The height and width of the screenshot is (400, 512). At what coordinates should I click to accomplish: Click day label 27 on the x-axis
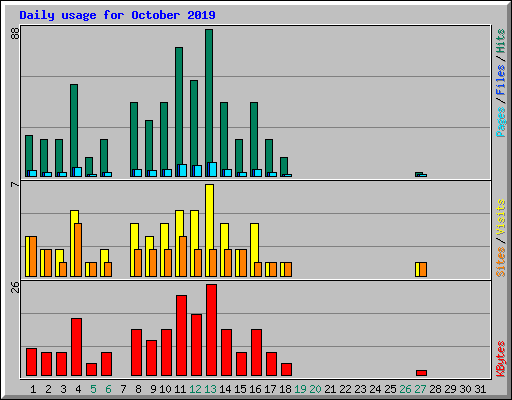pyautogui.click(x=420, y=389)
